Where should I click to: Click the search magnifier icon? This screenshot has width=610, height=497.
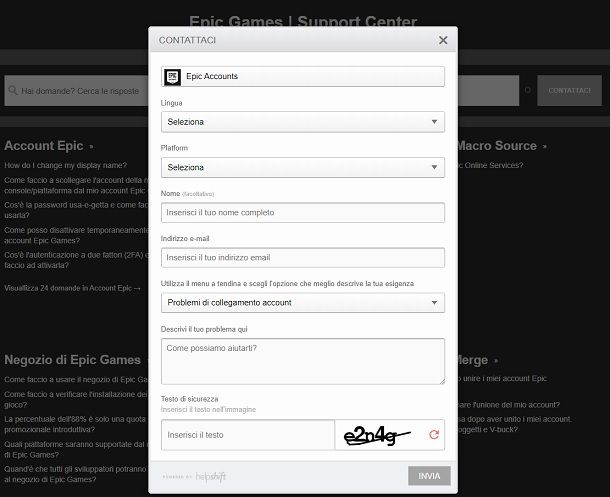coord(13,90)
